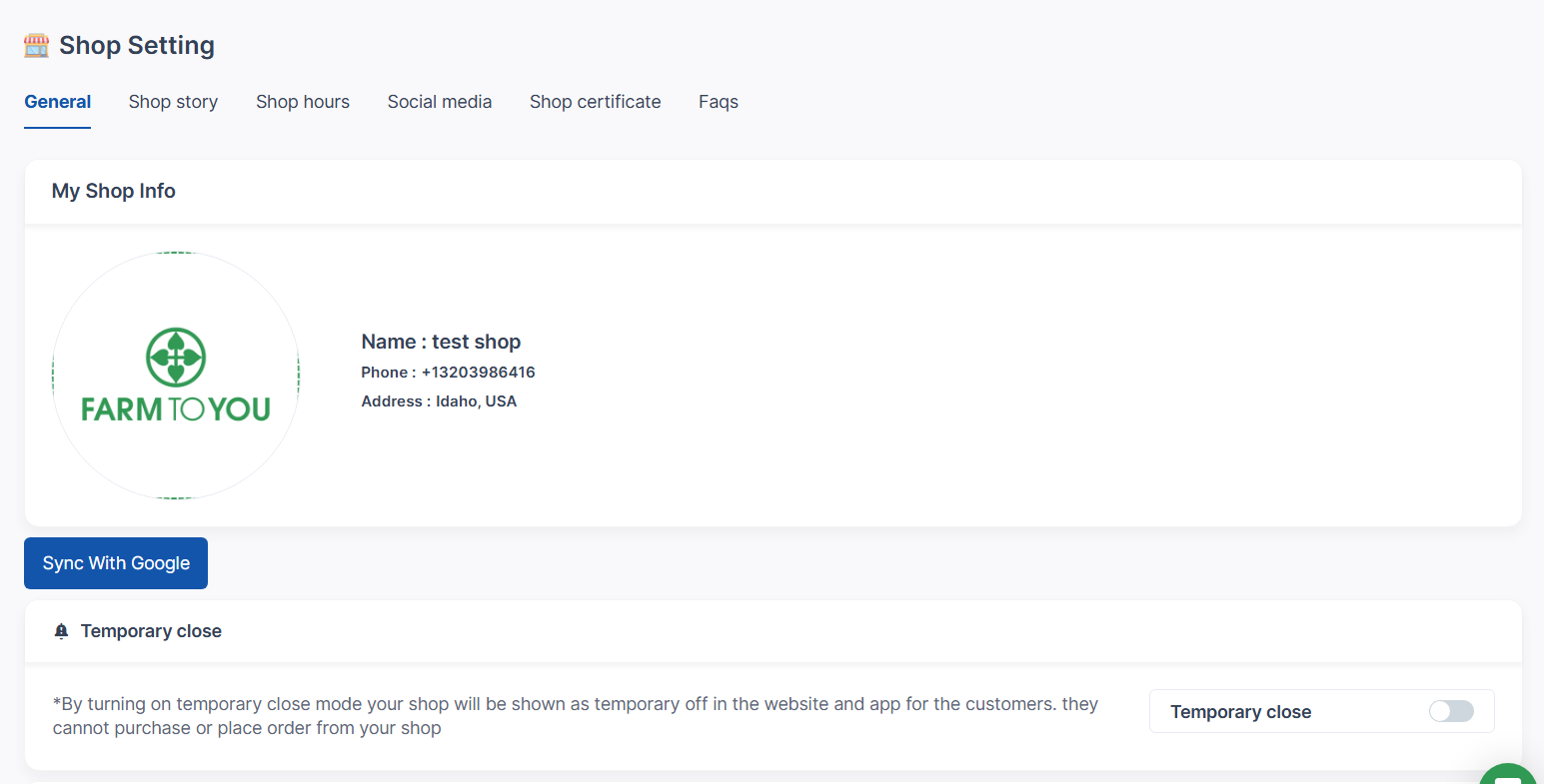Click the shop name text test shop
This screenshot has width=1544, height=784.
click(476, 342)
